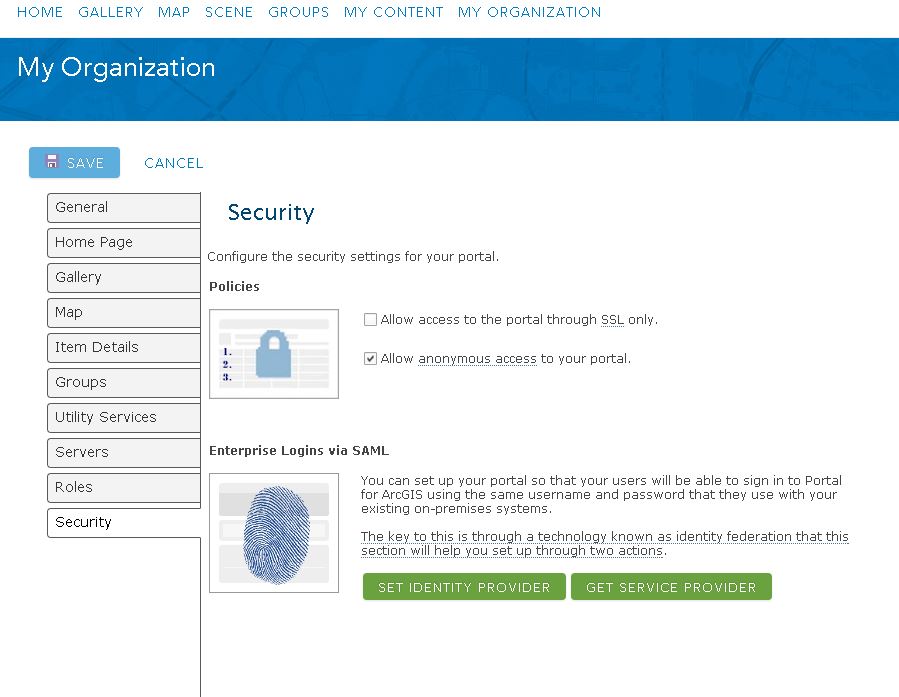Image resolution: width=899 pixels, height=697 pixels.
Task: Go to the Utility Services tab
Action: pyautogui.click(x=123, y=417)
